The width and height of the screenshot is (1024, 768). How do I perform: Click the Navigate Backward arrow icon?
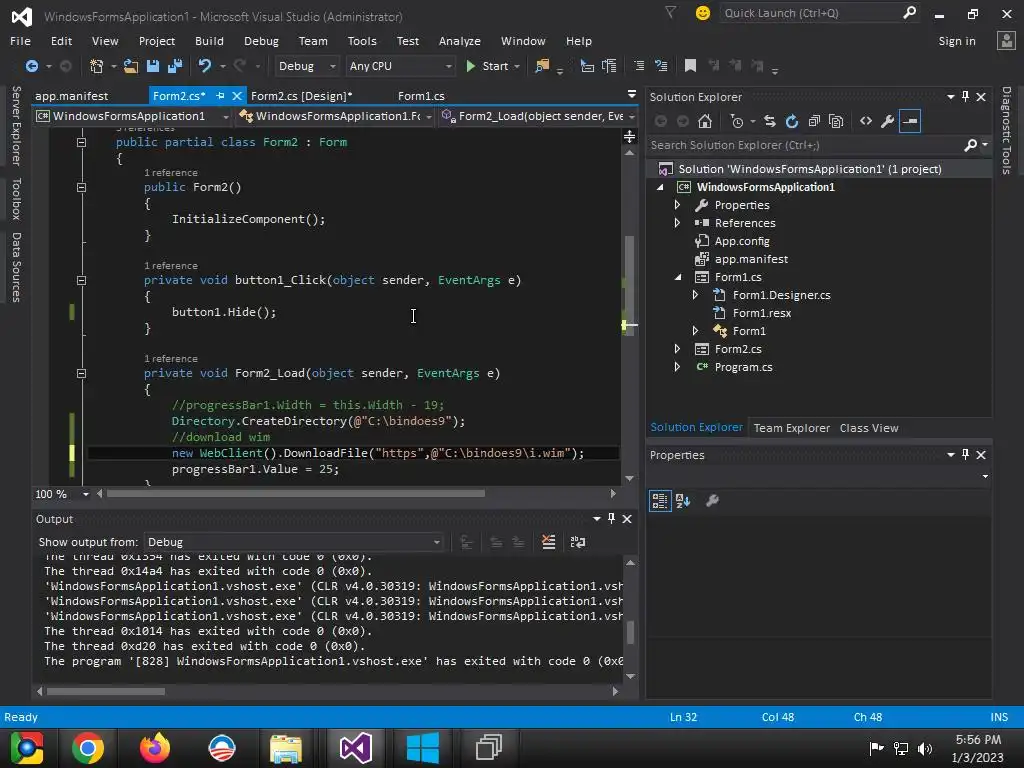[31, 66]
